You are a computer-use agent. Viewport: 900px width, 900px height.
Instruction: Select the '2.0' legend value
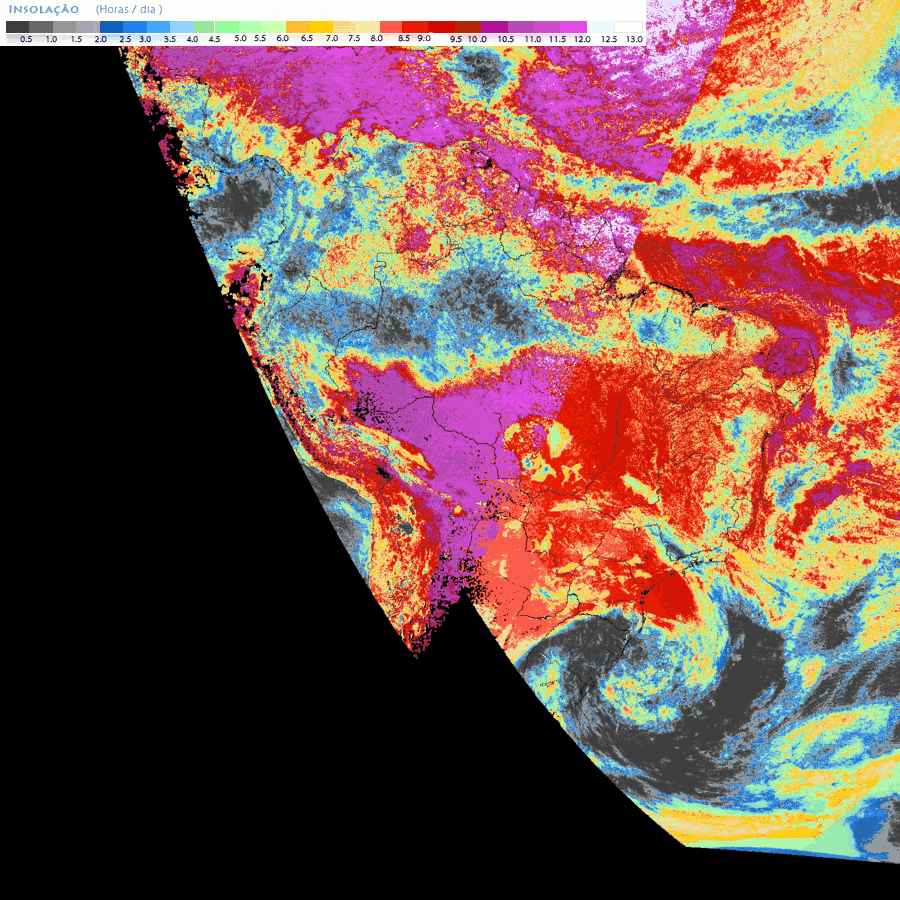coord(100,40)
